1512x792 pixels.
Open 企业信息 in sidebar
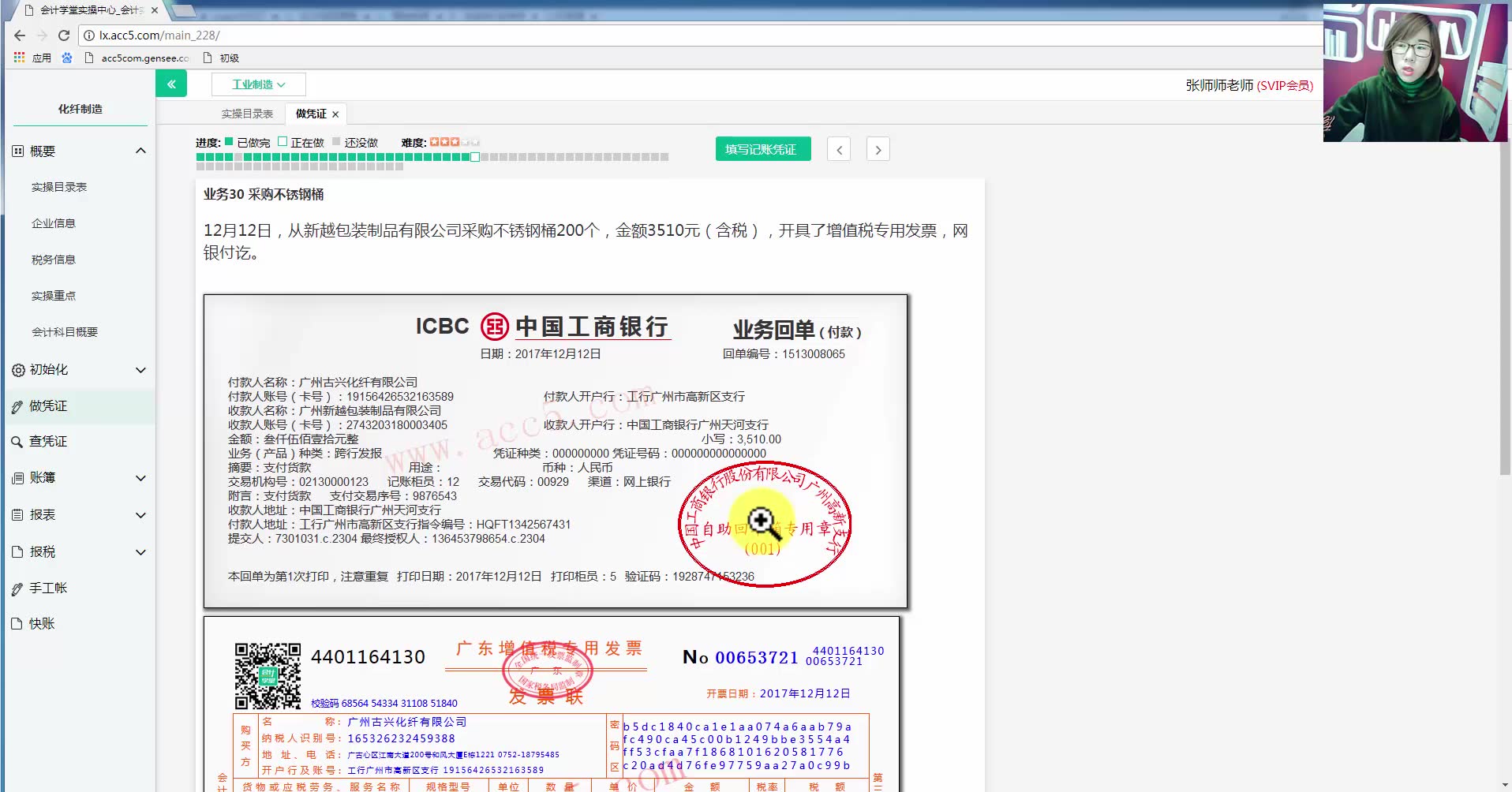click(54, 223)
